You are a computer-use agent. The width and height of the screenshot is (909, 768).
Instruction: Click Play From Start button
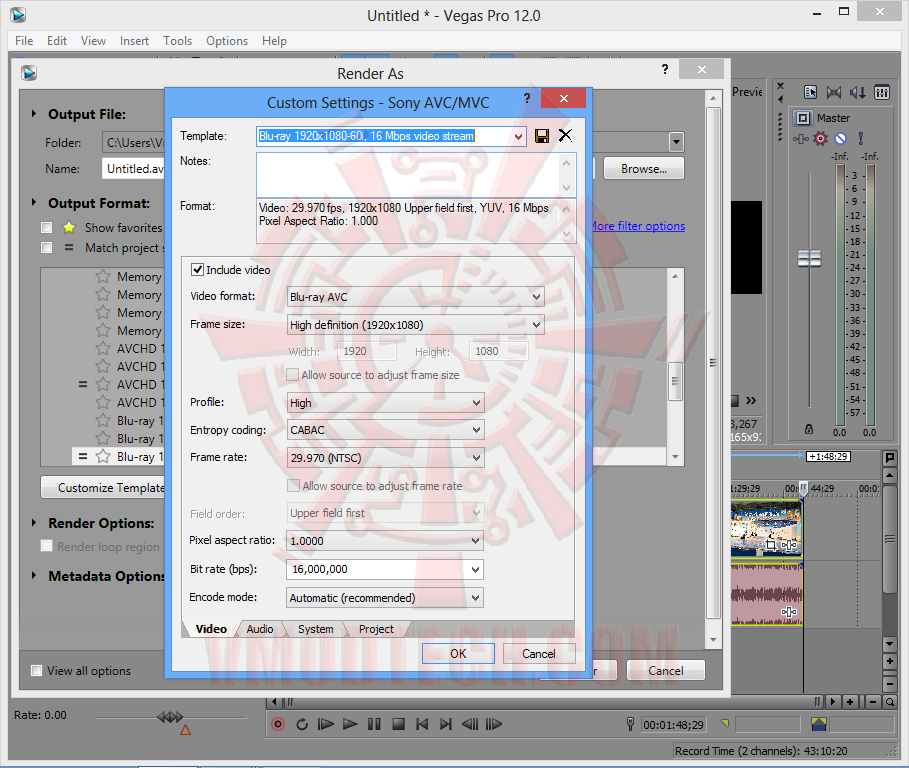point(326,724)
